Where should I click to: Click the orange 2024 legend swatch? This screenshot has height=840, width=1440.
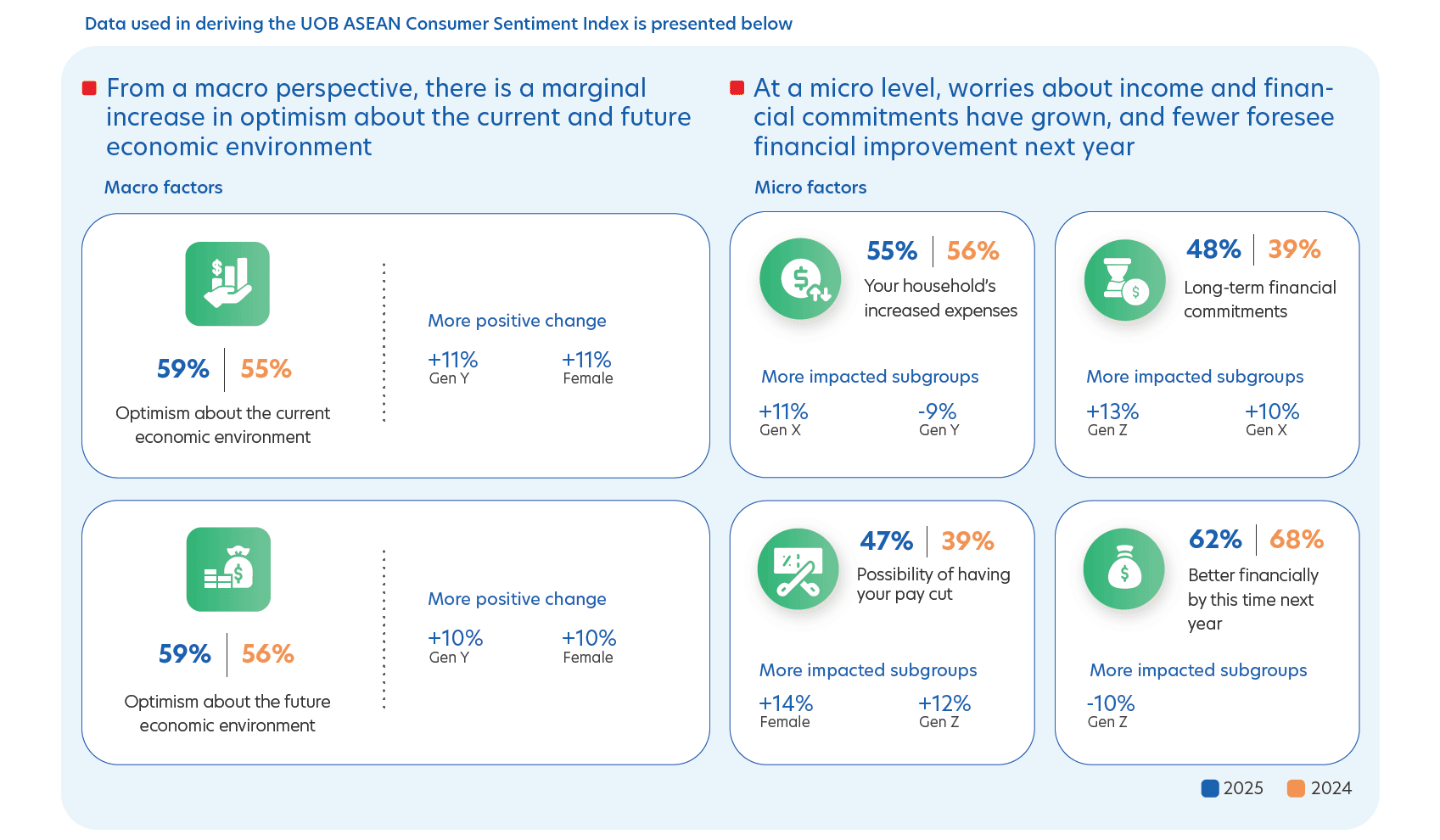pyautogui.click(x=1296, y=788)
